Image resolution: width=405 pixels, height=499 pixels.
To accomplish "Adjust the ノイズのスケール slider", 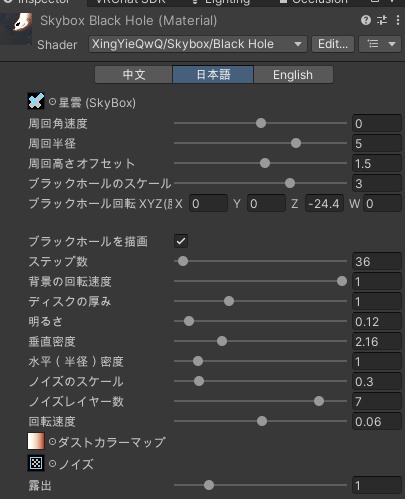I will (260, 381).
